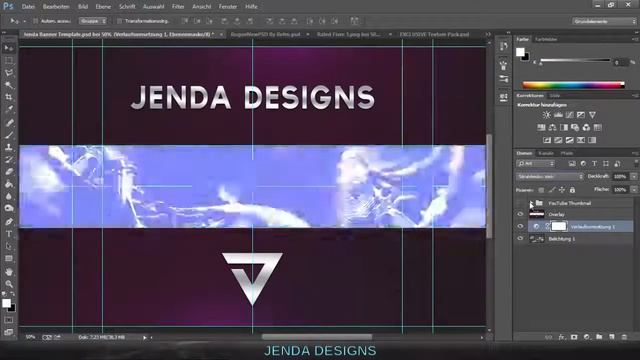The image size is (640, 360).
Task: Select the Move tool in toolbox
Action: 9,48
